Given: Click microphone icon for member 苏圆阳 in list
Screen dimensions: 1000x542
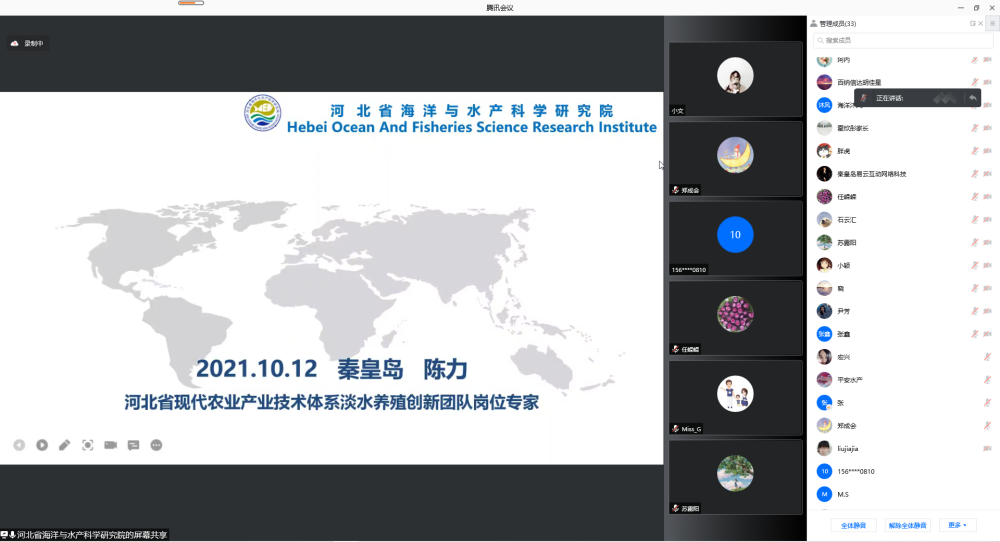Looking at the screenshot, I should pyautogui.click(x=974, y=242).
